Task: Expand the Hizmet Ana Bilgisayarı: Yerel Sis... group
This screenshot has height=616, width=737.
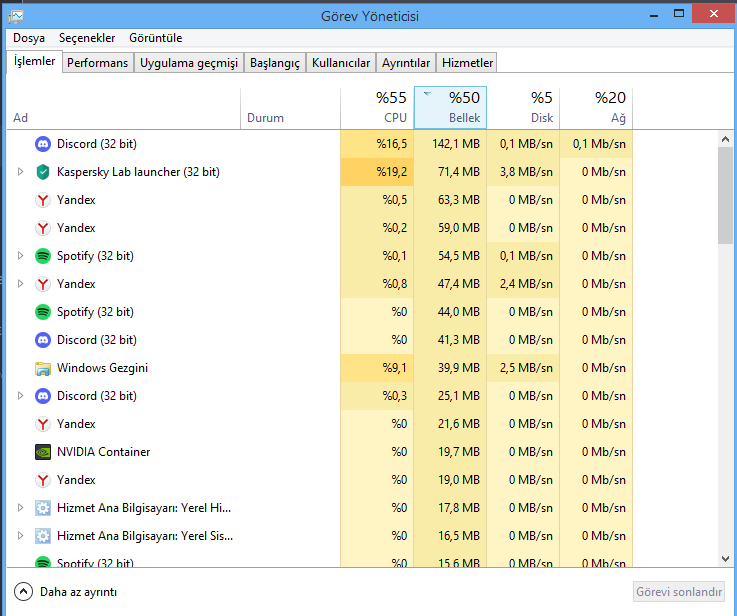Action: [20, 536]
